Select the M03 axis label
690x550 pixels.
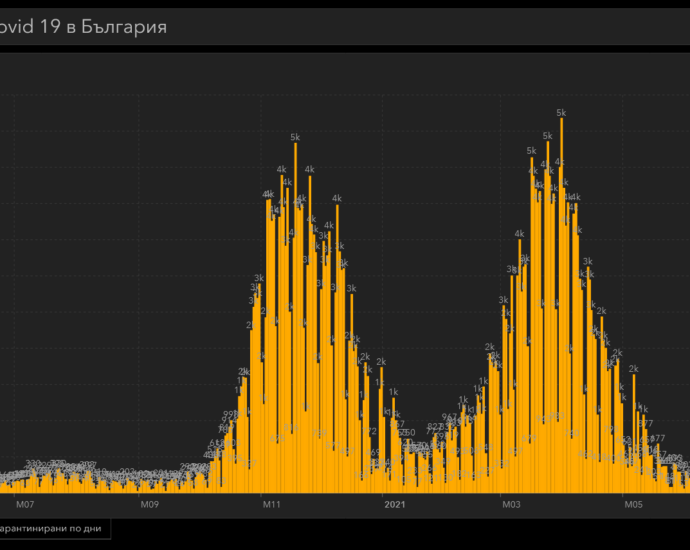[511, 504]
